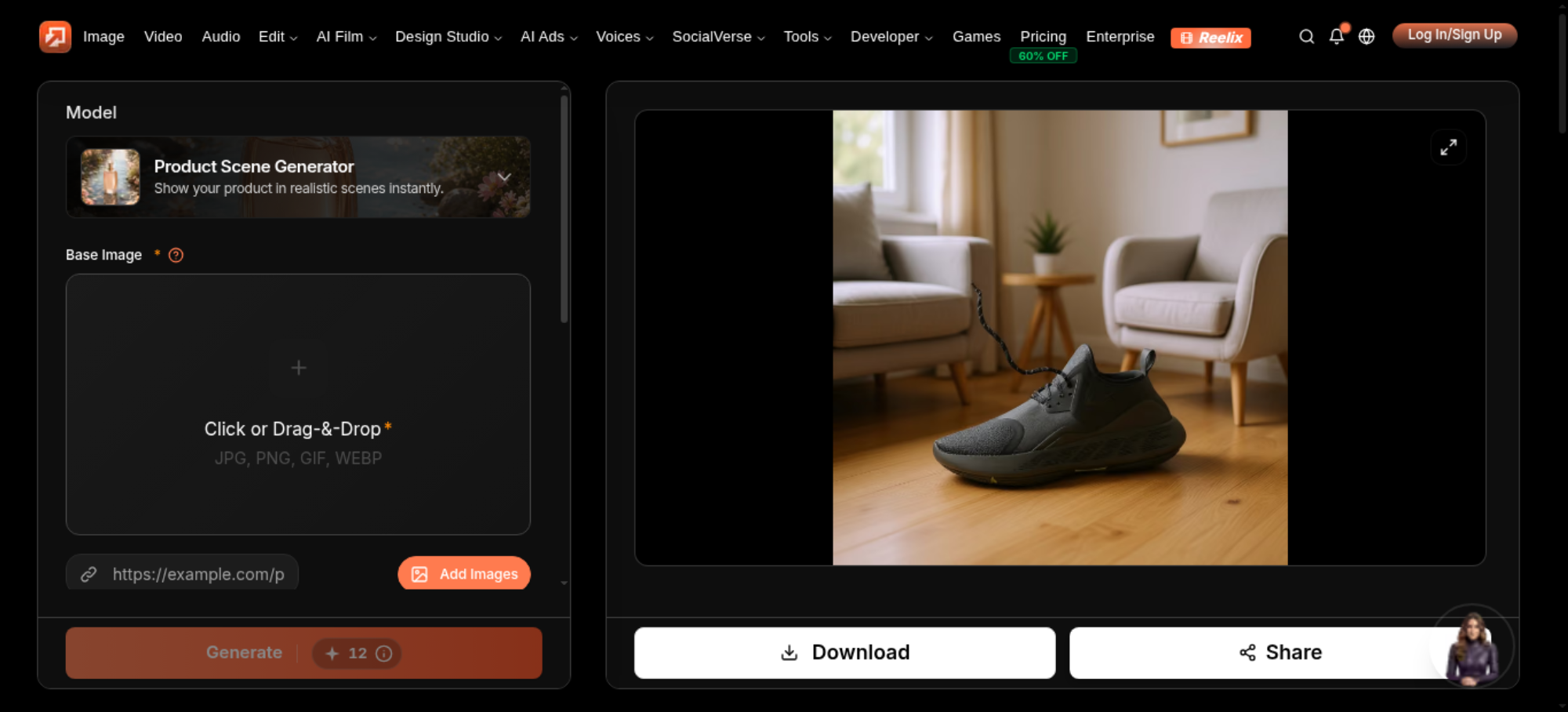Expand the SocialVerse menu

pyautogui.click(x=718, y=37)
